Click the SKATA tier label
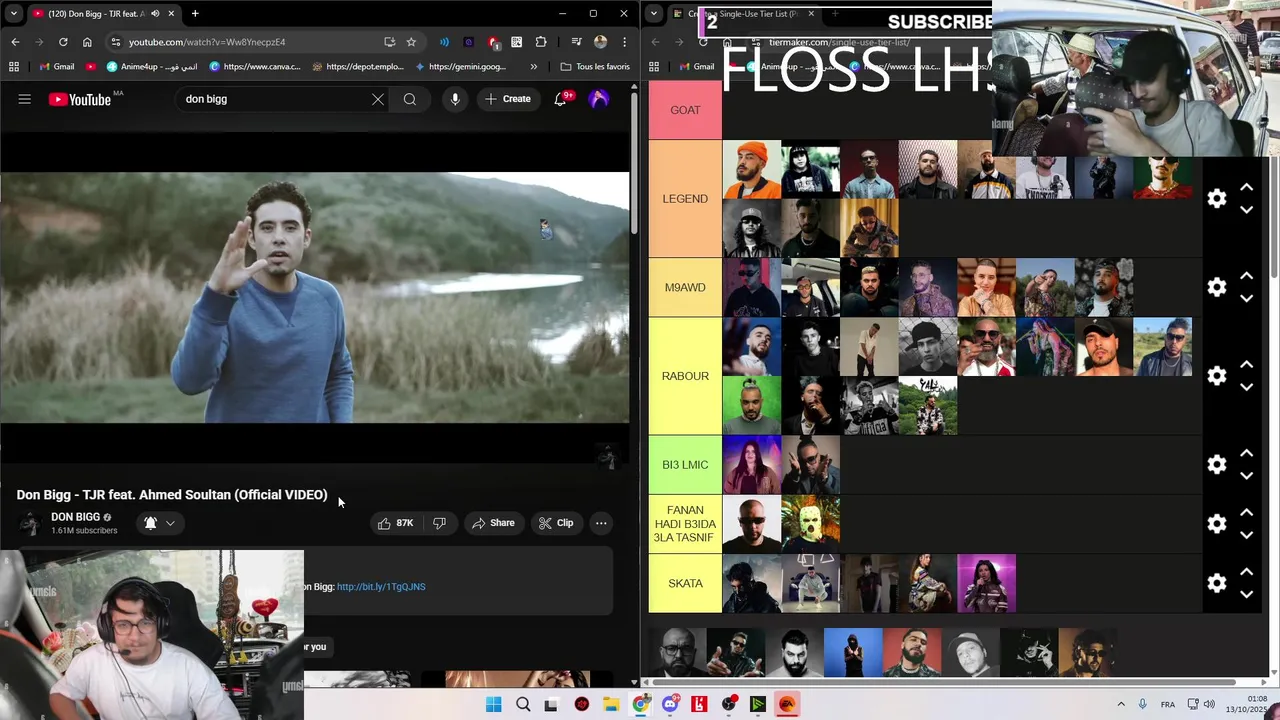 685,583
